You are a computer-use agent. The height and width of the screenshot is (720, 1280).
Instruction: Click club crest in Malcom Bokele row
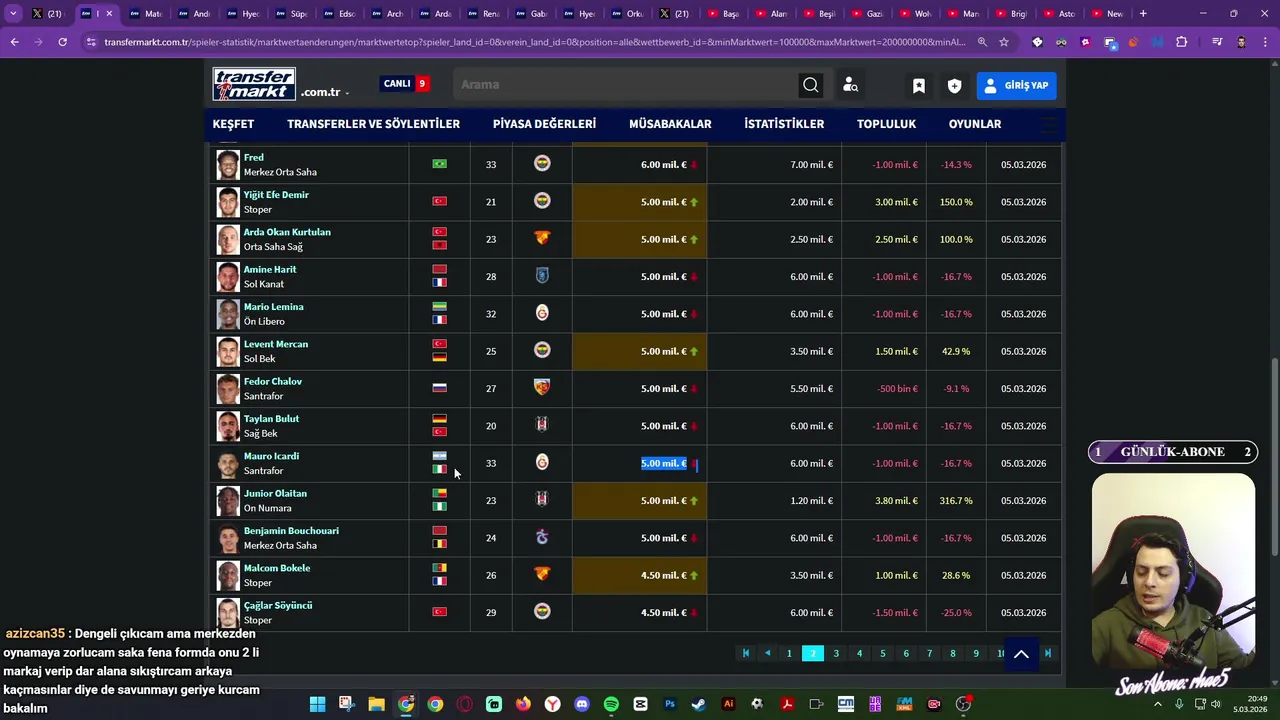click(542, 574)
